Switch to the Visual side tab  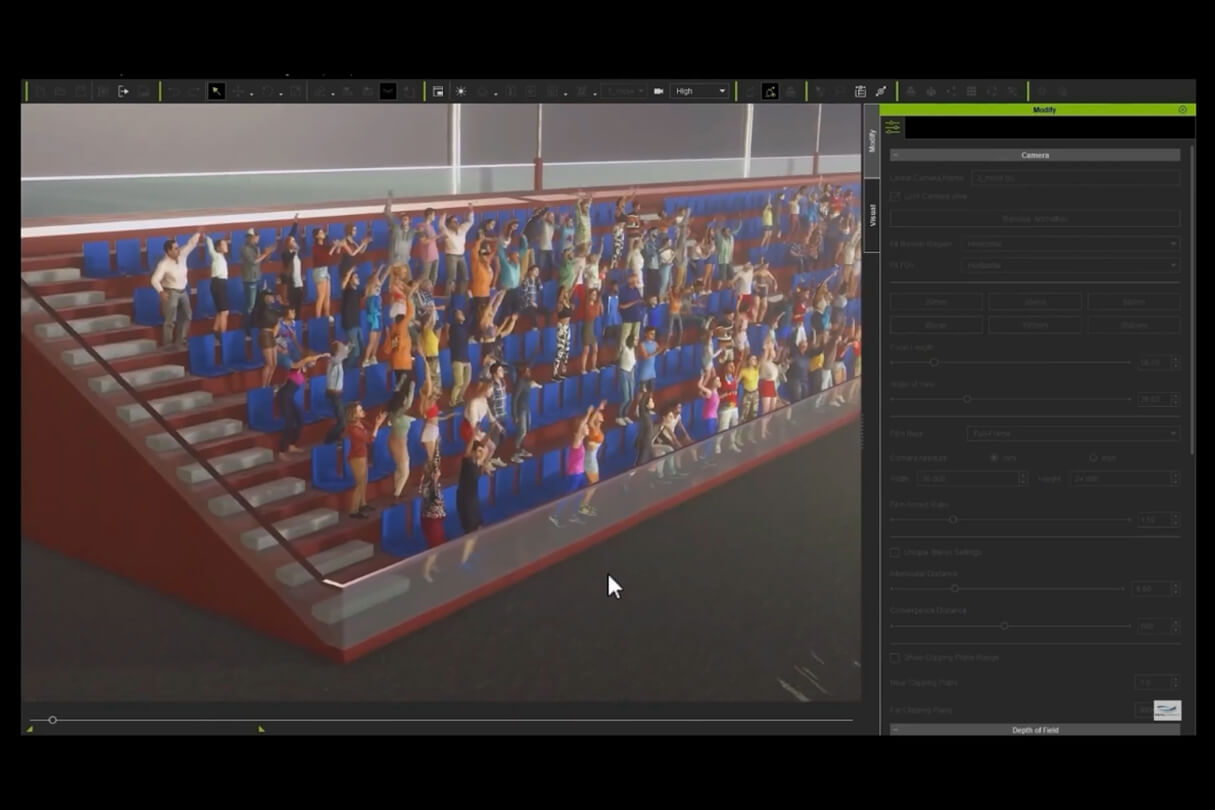point(872,214)
